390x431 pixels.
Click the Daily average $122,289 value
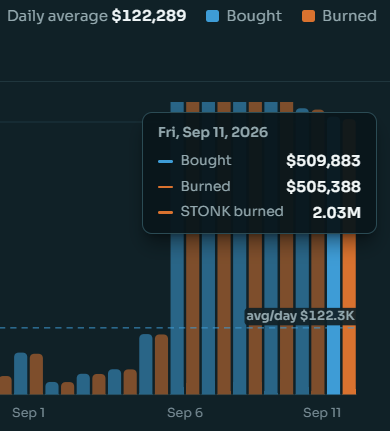tap(149, 16)
